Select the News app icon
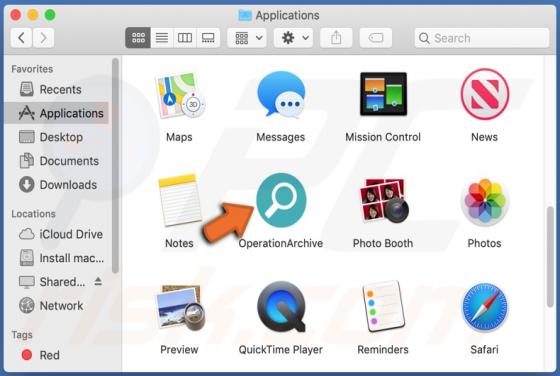560x376 pixels. click(x=485, y=94)
